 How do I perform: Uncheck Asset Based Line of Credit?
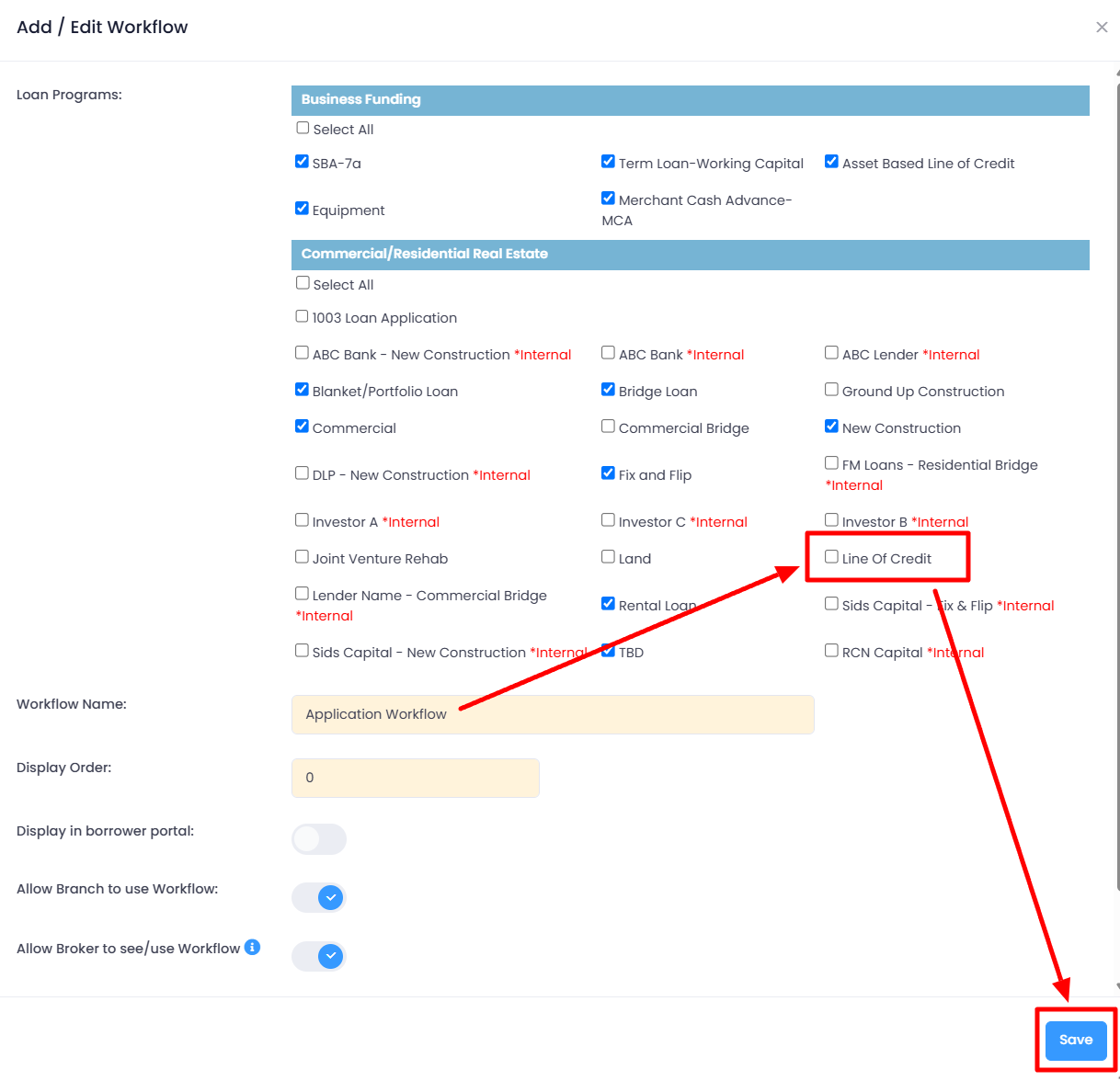click(831, 161)
